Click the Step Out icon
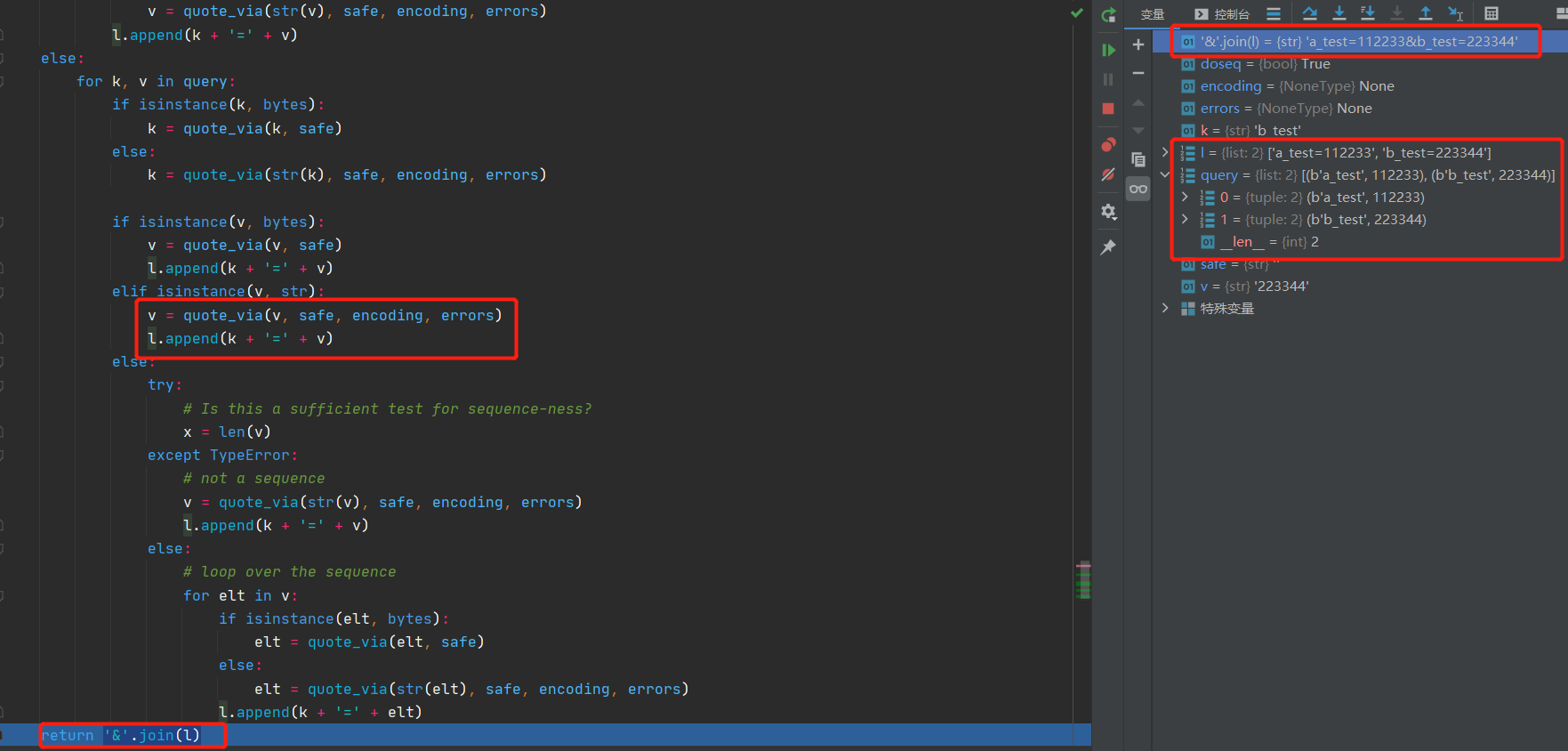The height and width of the screenshot is (751, 1568). (1426, 13)
